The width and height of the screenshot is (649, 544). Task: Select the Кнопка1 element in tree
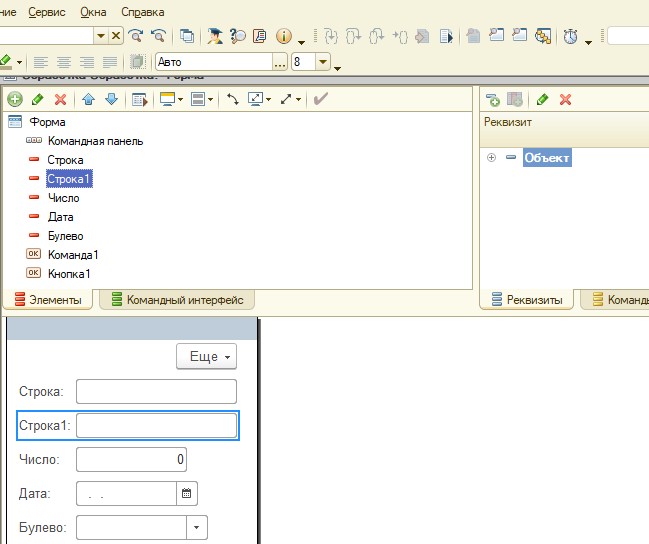tap(69, 274)
